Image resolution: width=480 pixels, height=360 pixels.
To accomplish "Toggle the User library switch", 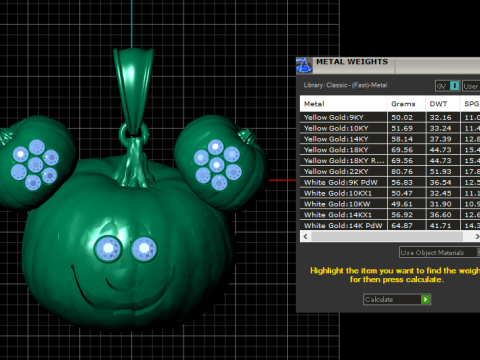I will coord(471,86).
